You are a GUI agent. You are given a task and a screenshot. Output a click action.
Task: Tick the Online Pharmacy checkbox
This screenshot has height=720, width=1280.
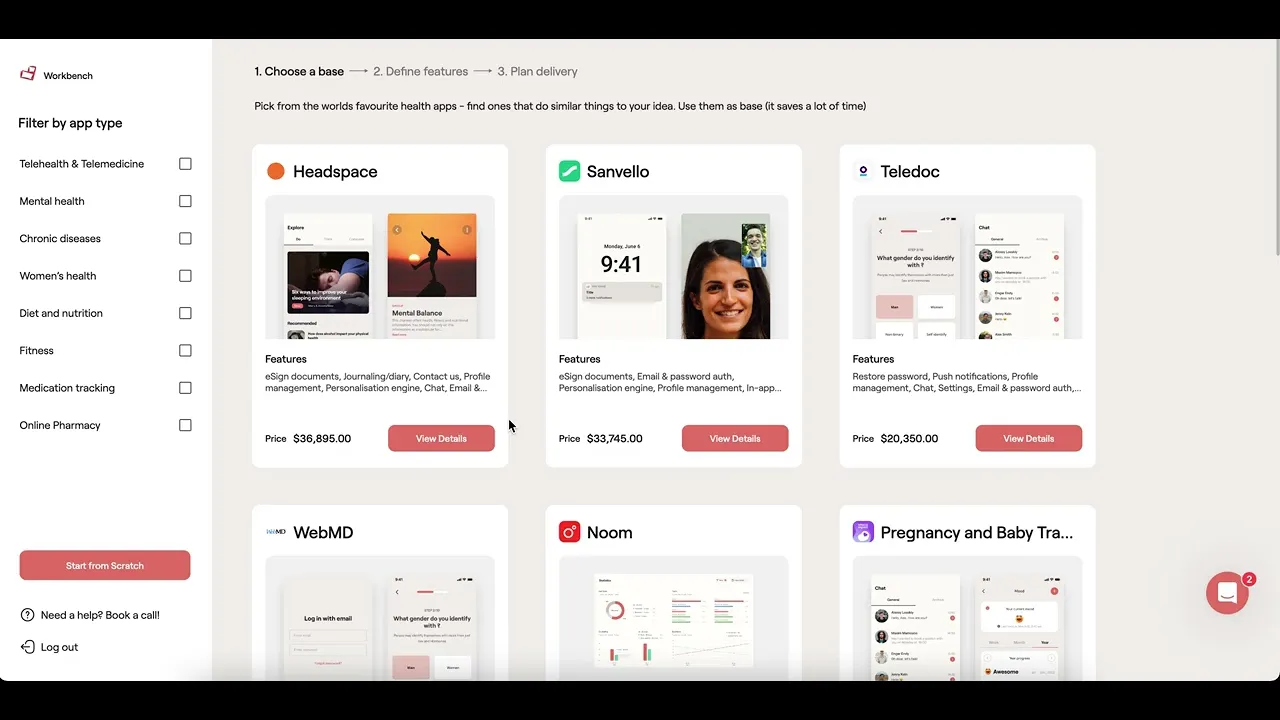tap(185, 425)
